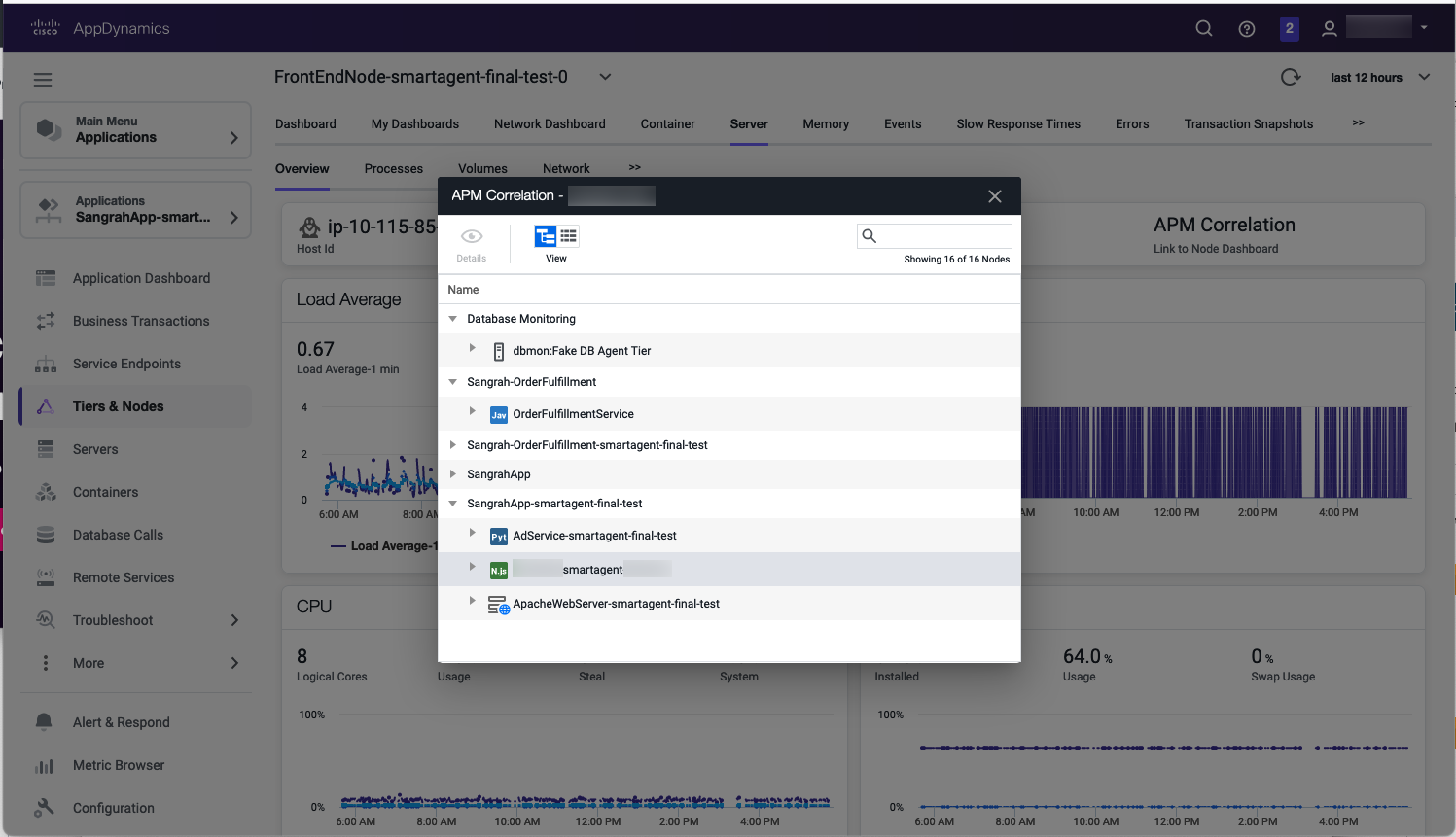Open the Processes sub-tab
This screenshot has width=1456, height=837.
click(x=394, y=168)
